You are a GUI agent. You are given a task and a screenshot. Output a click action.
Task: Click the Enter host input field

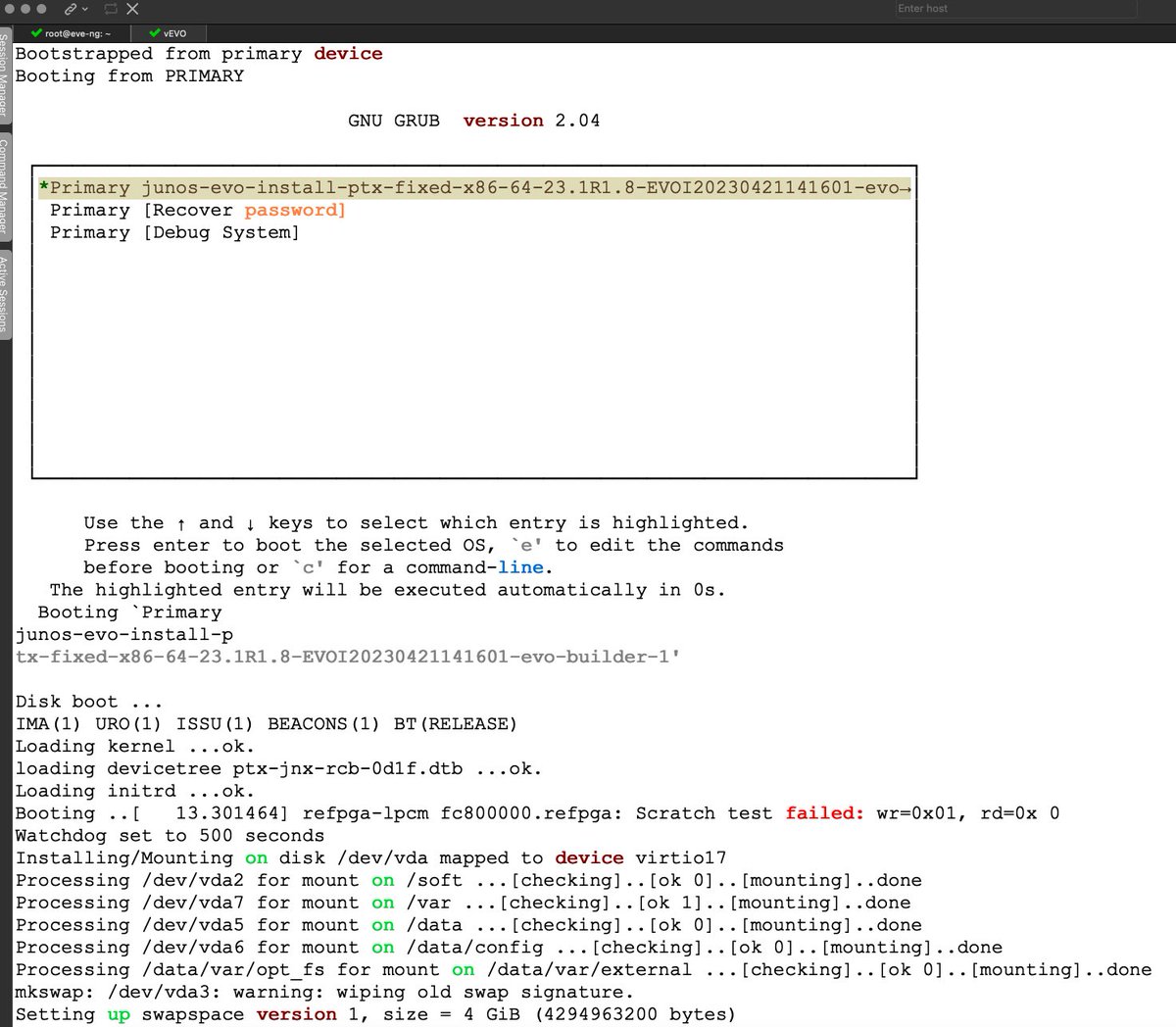pos(1015,9)
